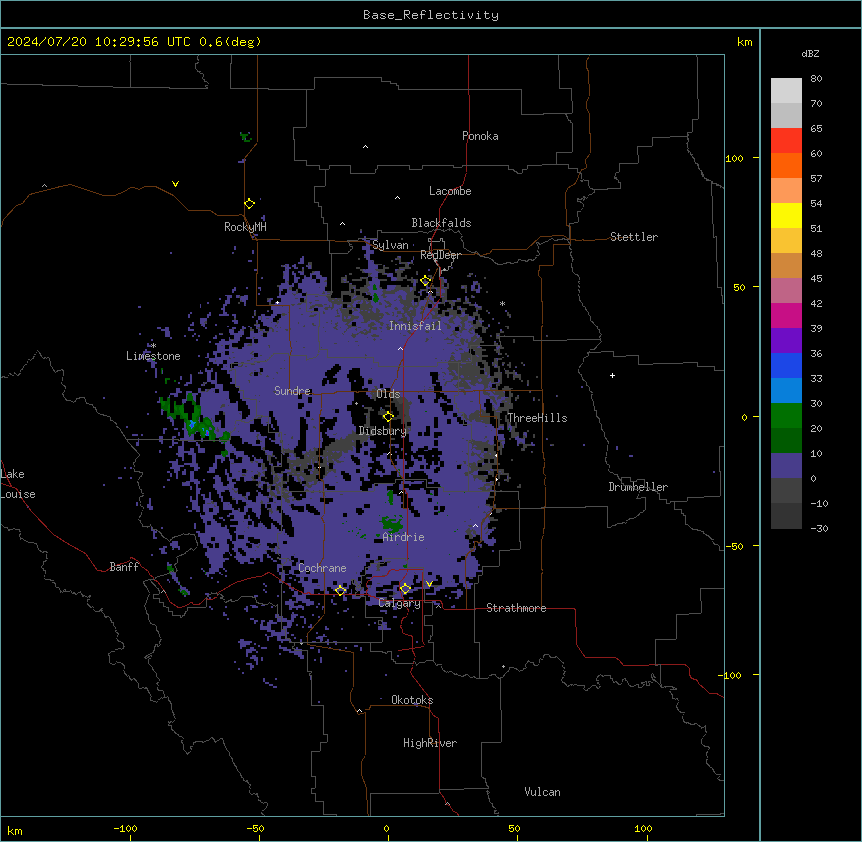Select the bright green legend swatch
Screen dimensions: 862x842
[x=786, y=416]
